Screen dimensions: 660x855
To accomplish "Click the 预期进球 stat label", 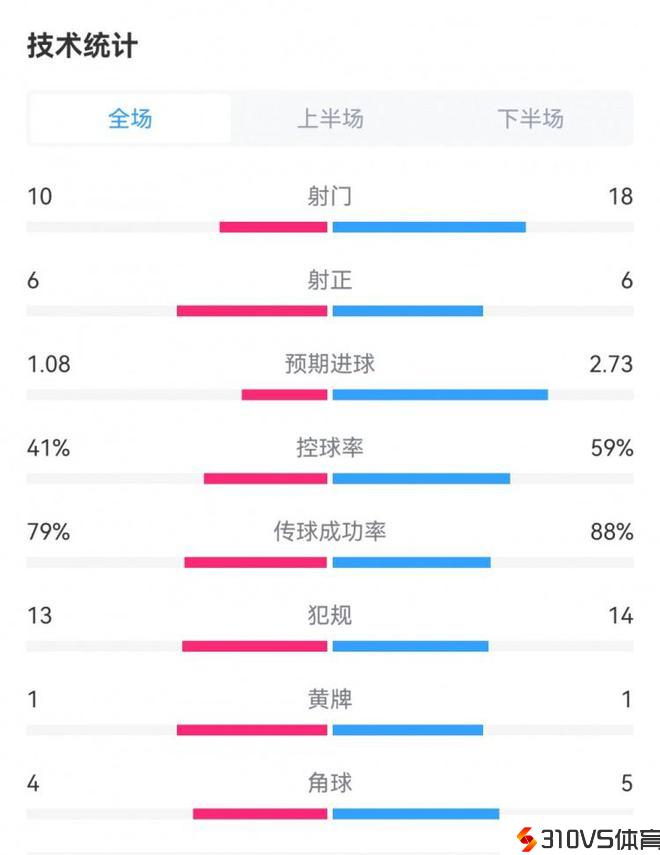I will [330, 364].
